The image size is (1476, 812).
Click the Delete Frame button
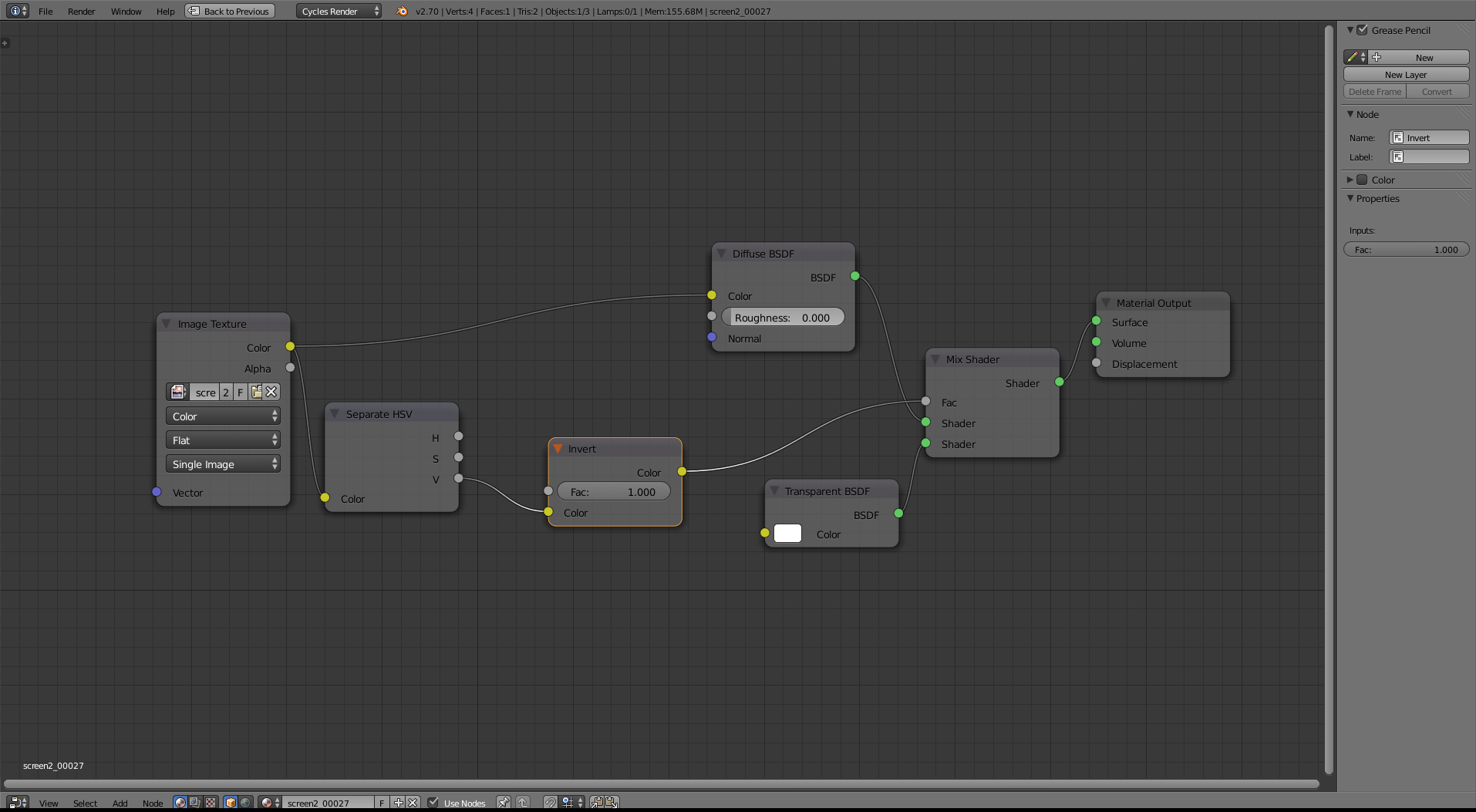click(1375, 91)
